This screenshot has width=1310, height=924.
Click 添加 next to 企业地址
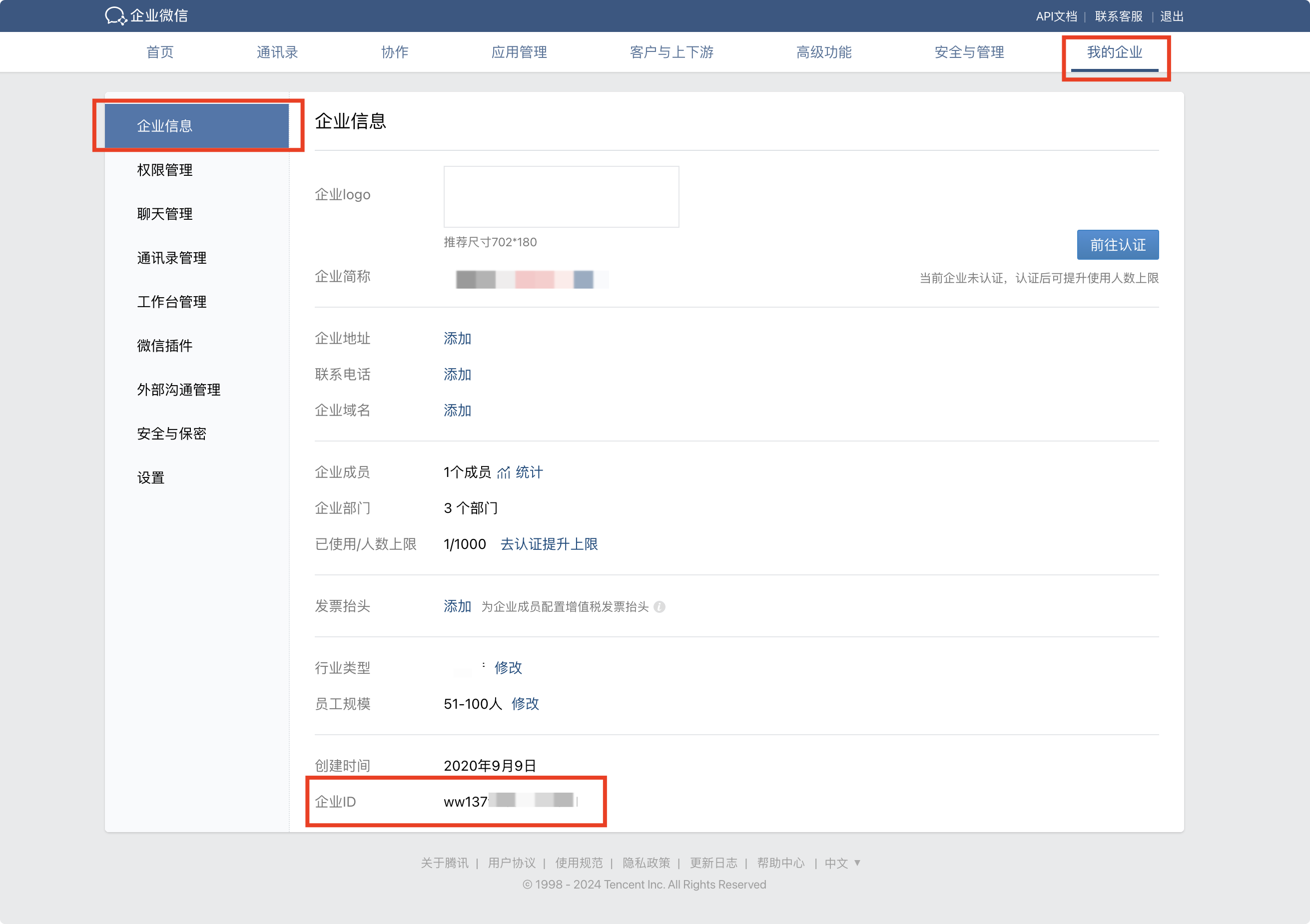point(457,339)
